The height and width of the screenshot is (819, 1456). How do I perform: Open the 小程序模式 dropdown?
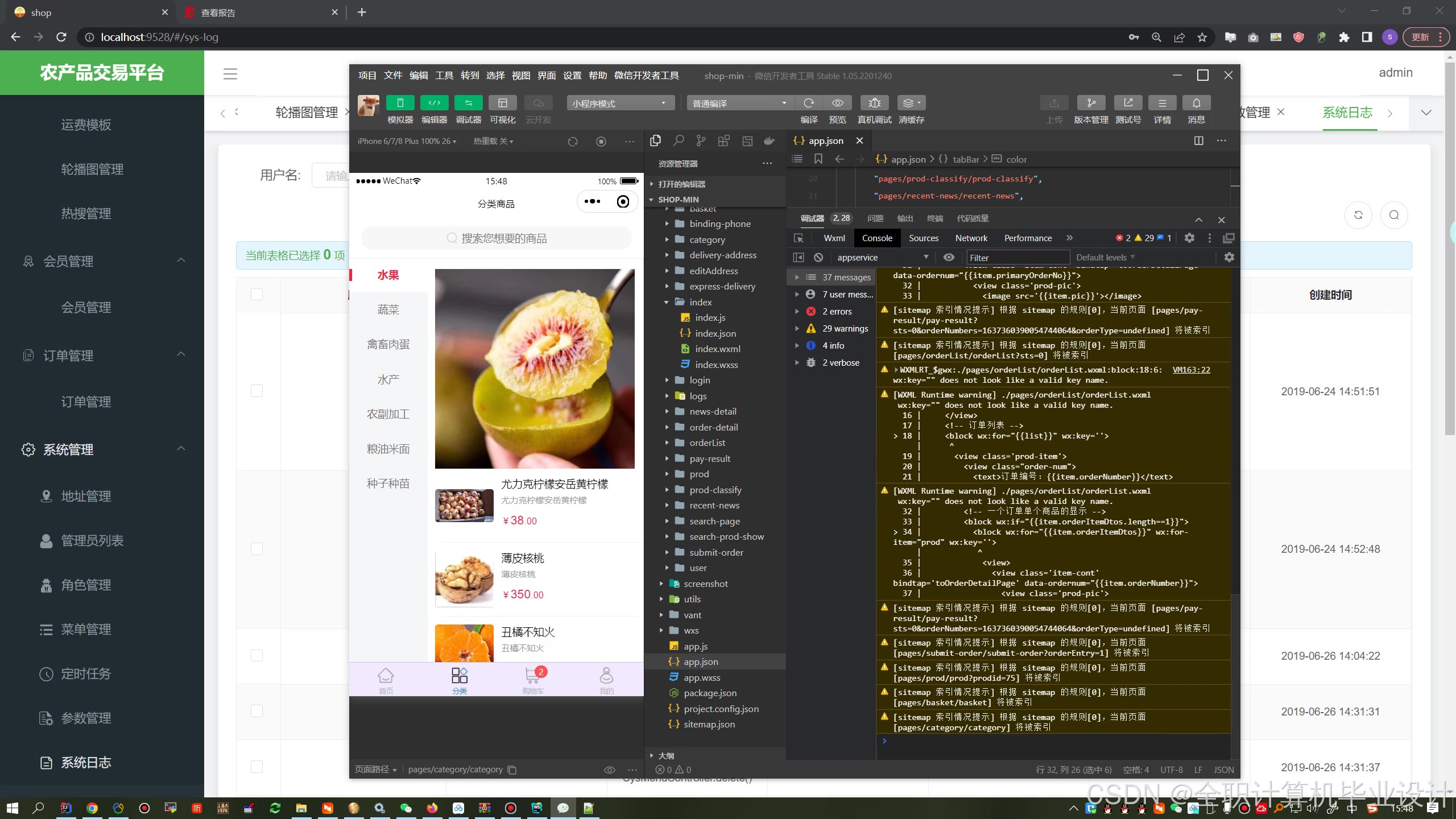click(619, 103)
